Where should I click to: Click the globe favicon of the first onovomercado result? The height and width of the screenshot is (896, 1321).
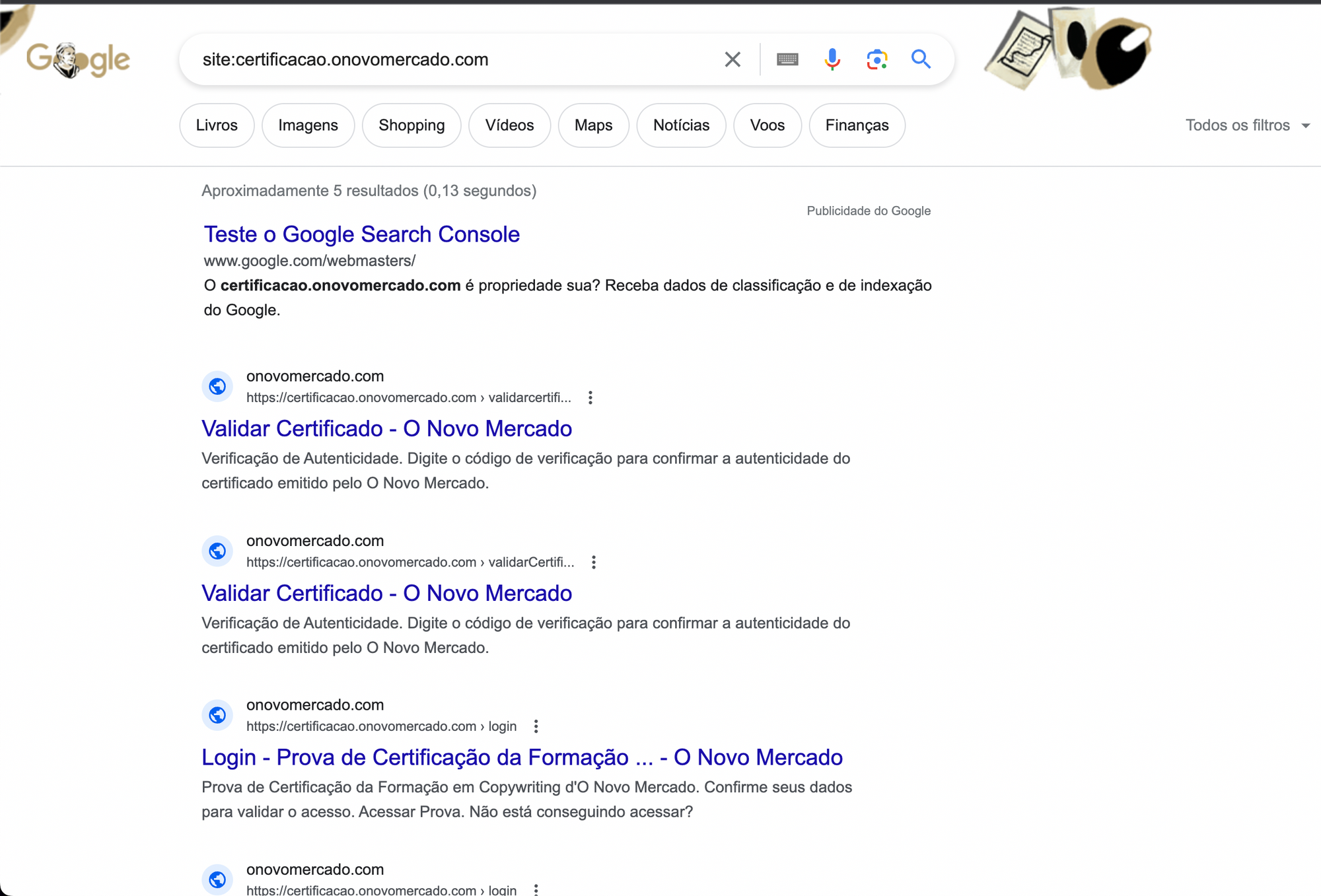[x=217, y=386]
